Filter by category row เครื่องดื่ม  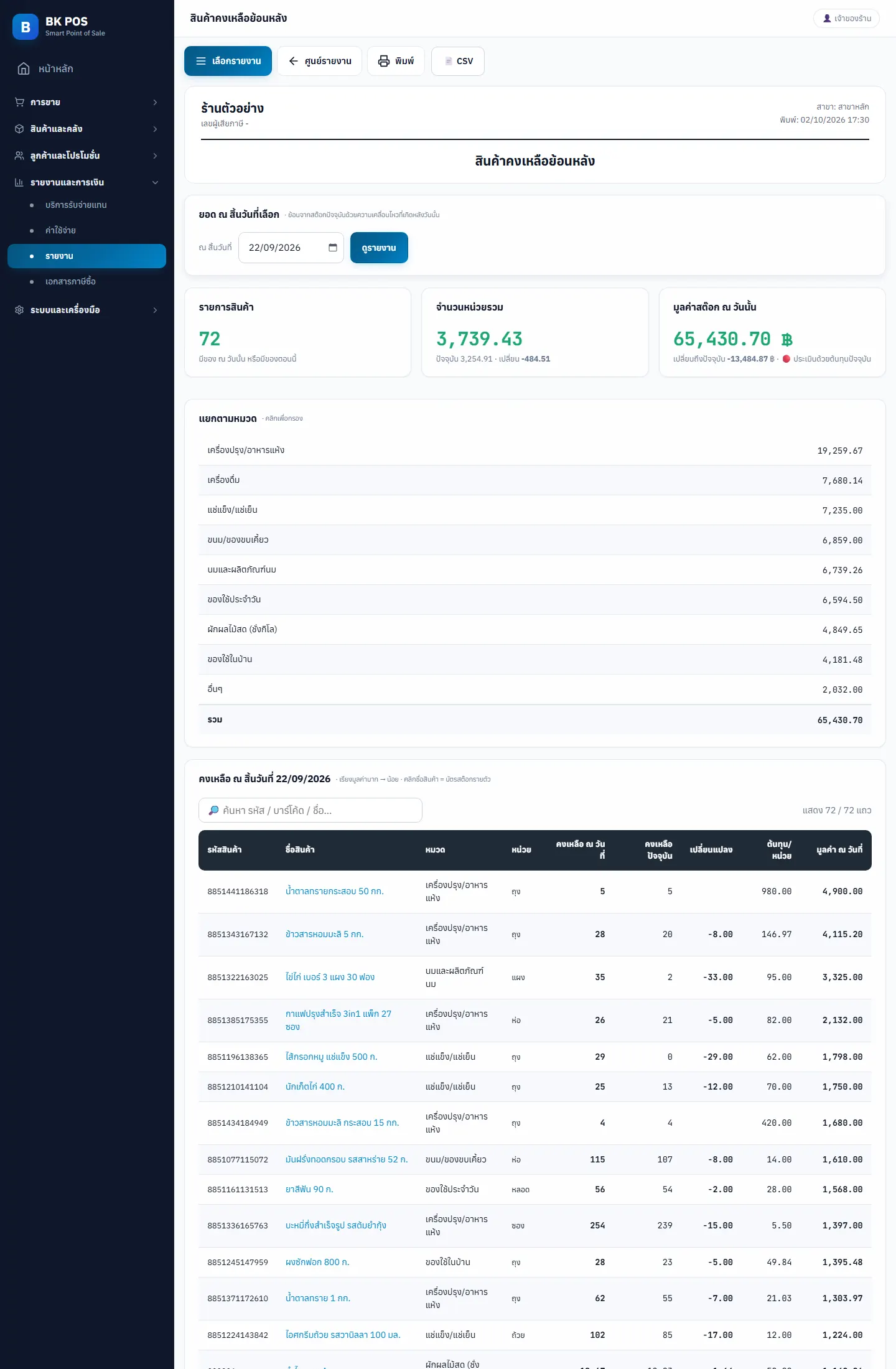[x=535, y=480]
